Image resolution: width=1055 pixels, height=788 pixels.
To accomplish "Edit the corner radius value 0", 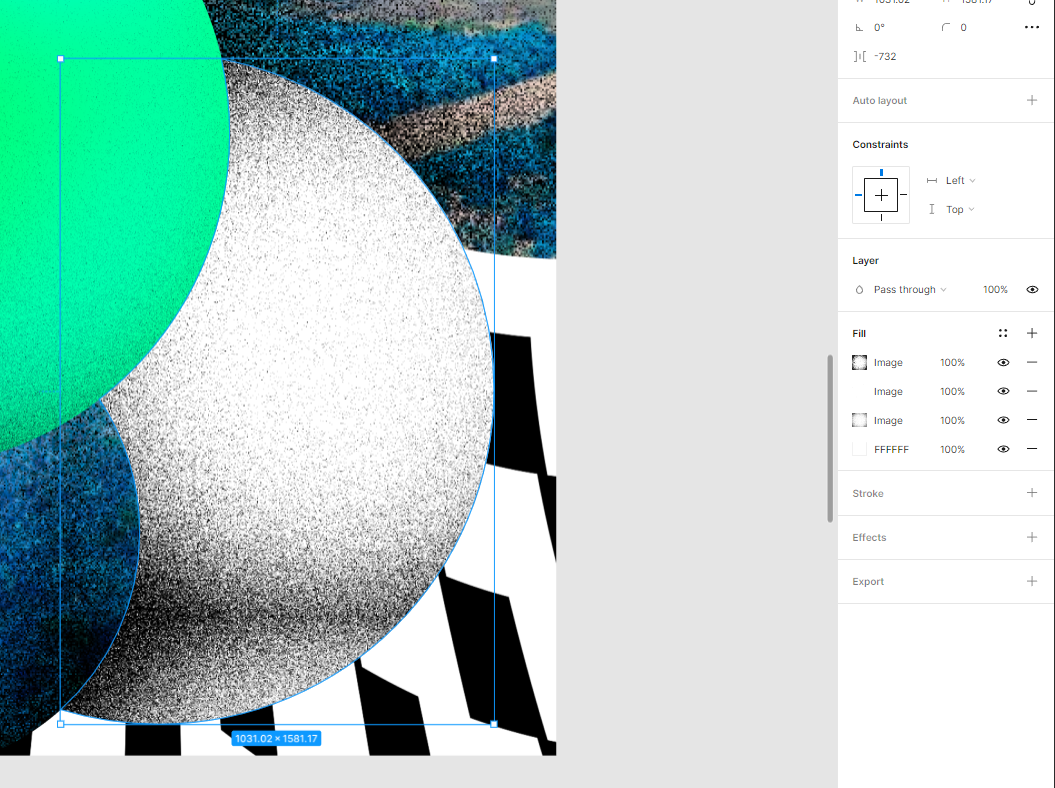I will tap(963, 28).
